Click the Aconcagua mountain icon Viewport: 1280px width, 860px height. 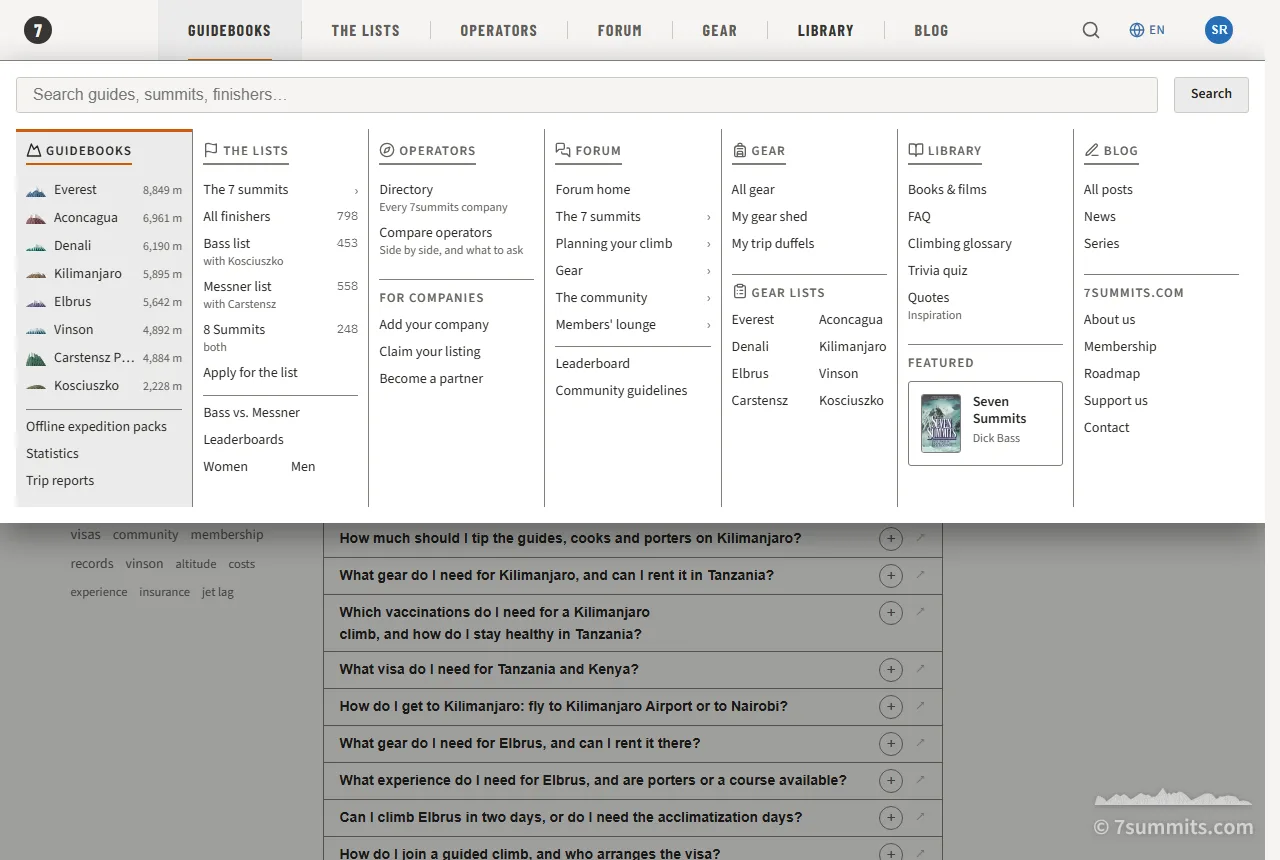pos(36,218)
